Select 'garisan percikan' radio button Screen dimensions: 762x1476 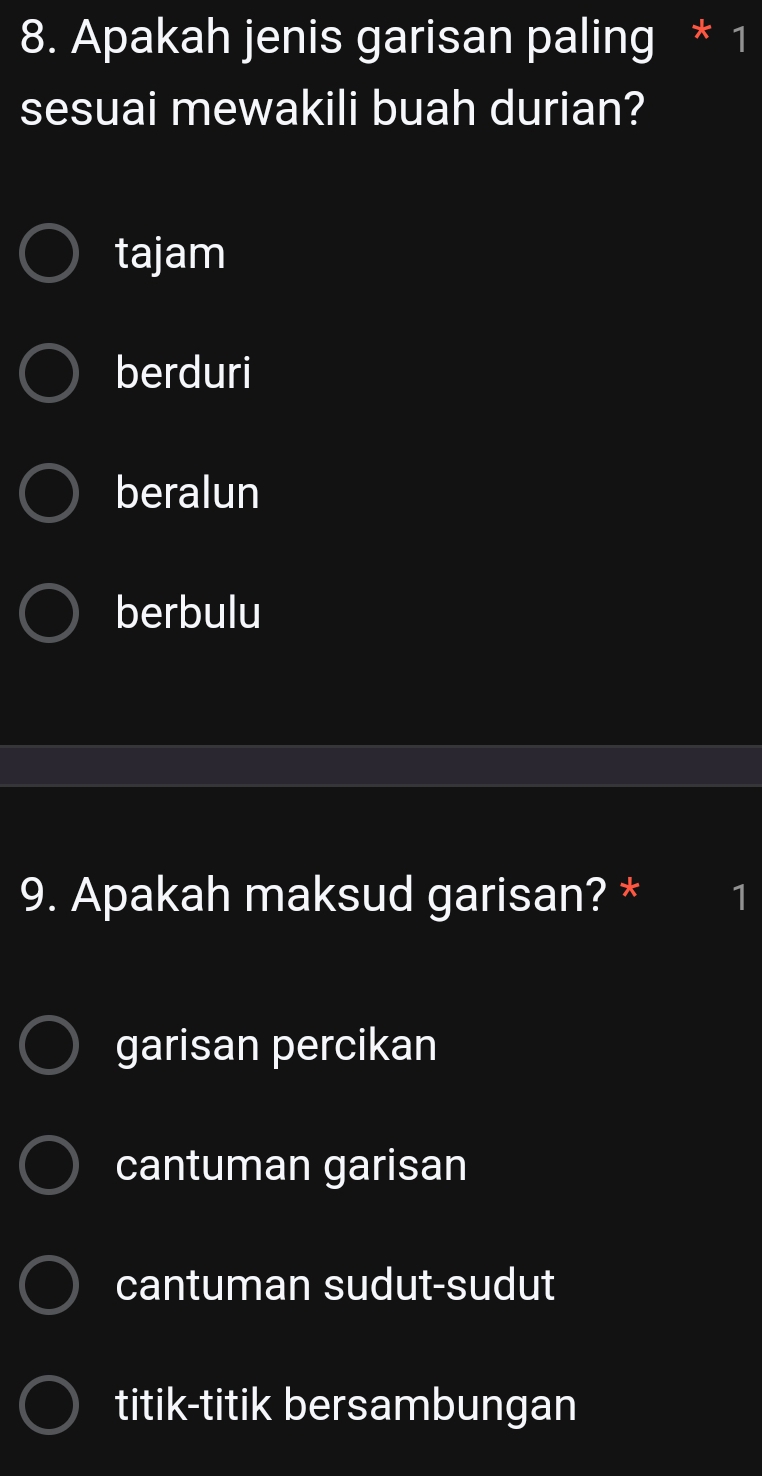pyautogui.click(x=48, y=1046)
